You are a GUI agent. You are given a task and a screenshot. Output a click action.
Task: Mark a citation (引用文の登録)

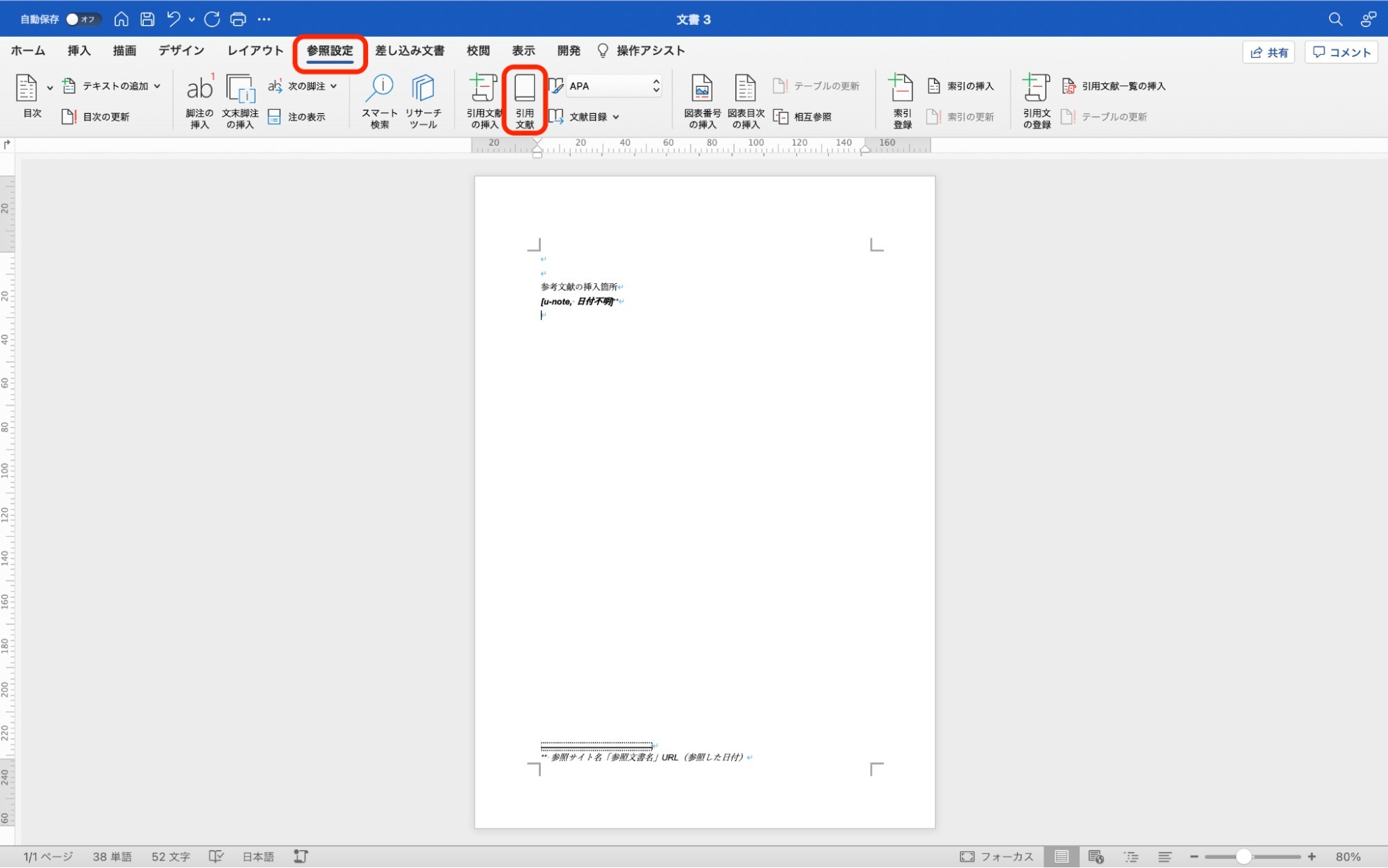1037,101
